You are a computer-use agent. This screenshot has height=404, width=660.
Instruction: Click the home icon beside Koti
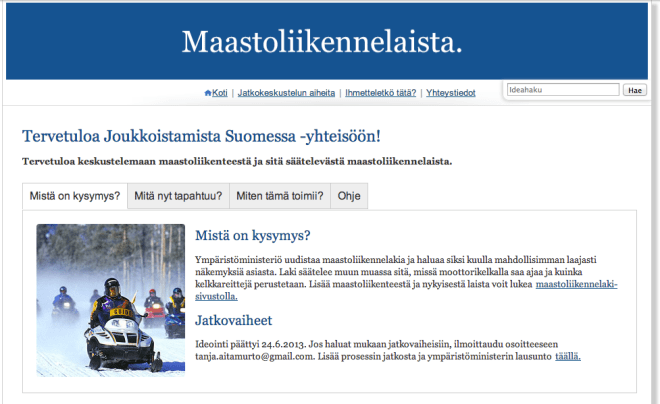click(208, 93)
